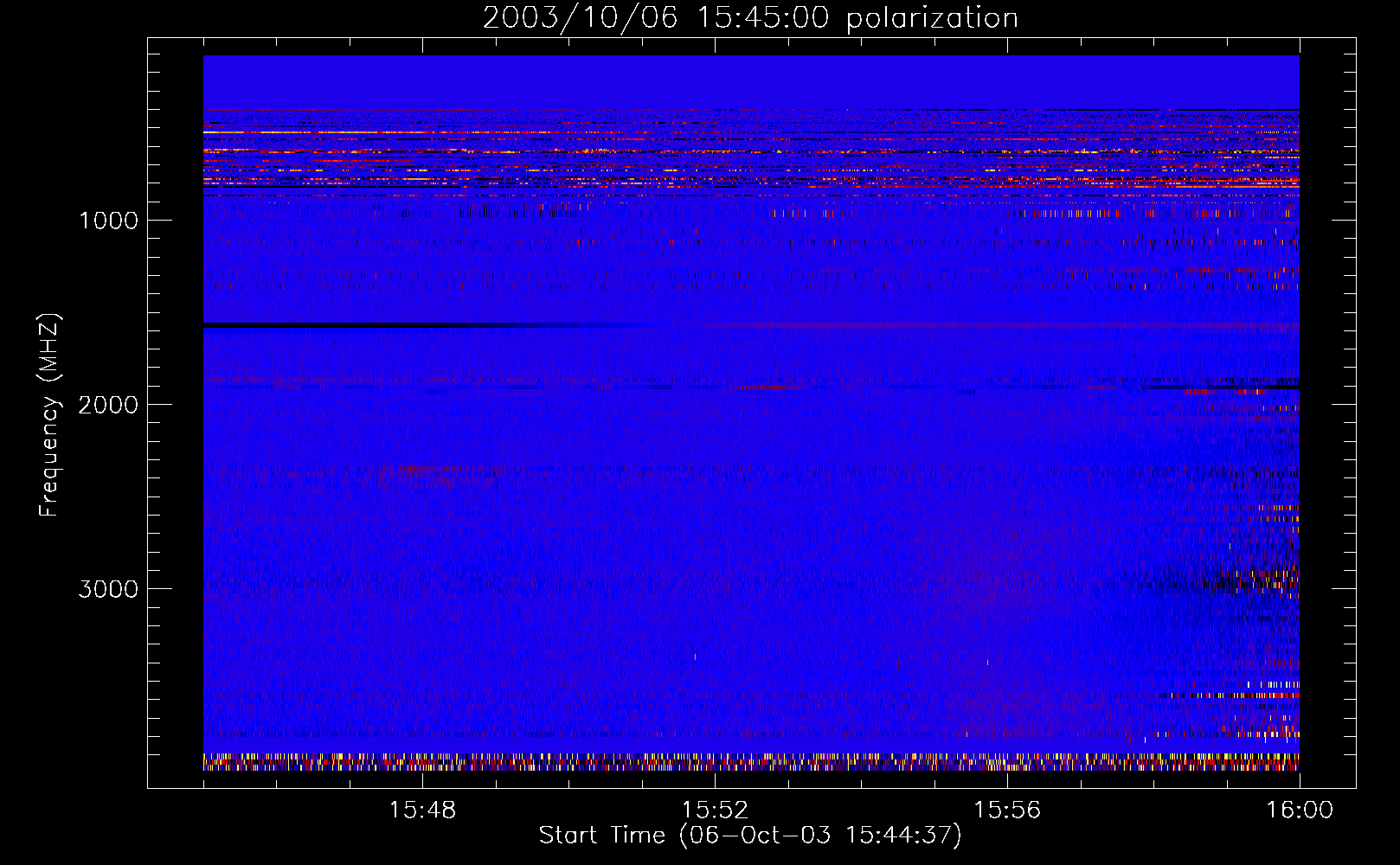1400x865 pixels.
Task: Click the plot title '2003/10/06 15:45:00 polarization'
Action: click(750, 17)
